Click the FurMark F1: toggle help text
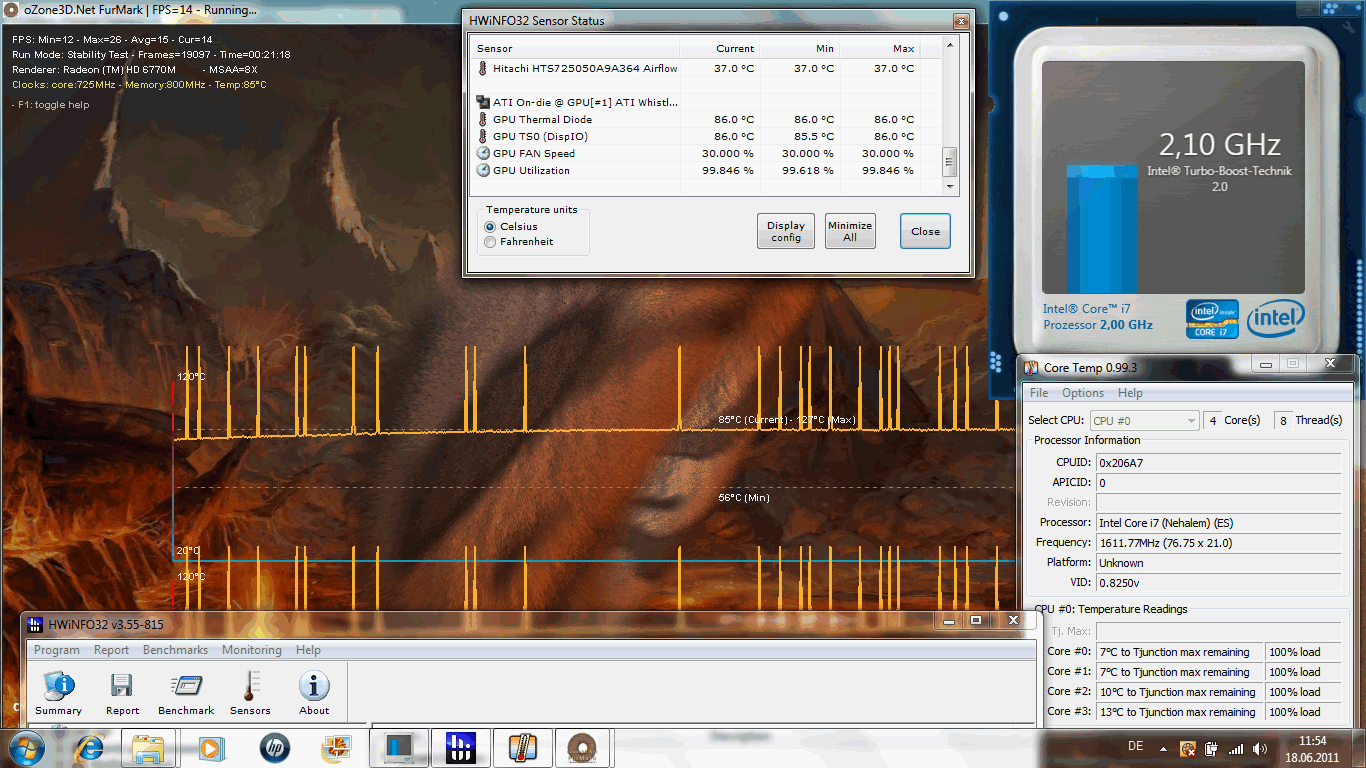The width and height of the screenshot is (1366, 768). point(51,105)
